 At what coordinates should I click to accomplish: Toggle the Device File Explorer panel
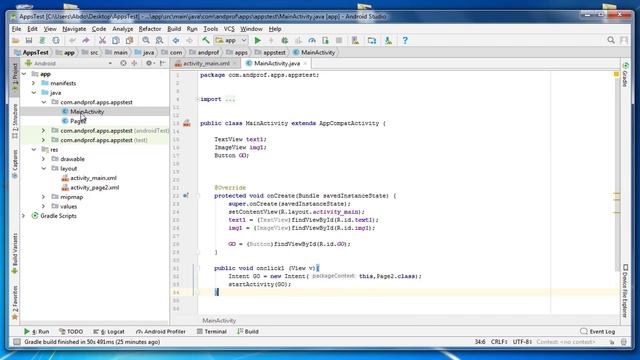tap(625, 291)
